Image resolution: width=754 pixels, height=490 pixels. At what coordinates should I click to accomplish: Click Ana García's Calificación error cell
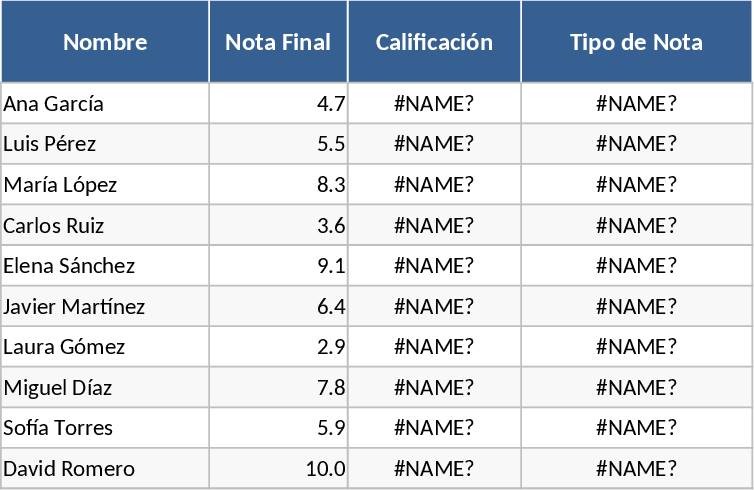click(434, 104)
